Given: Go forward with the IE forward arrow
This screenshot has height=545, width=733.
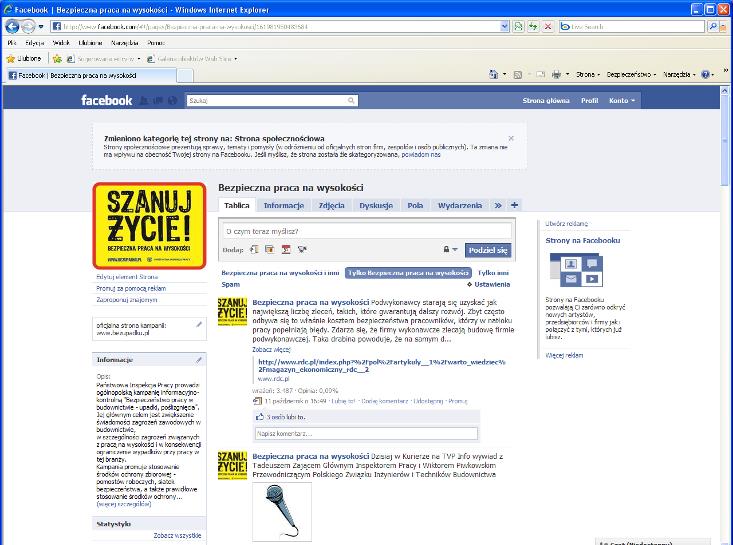Looking at the screenshot, I should (x=28, y=27).
